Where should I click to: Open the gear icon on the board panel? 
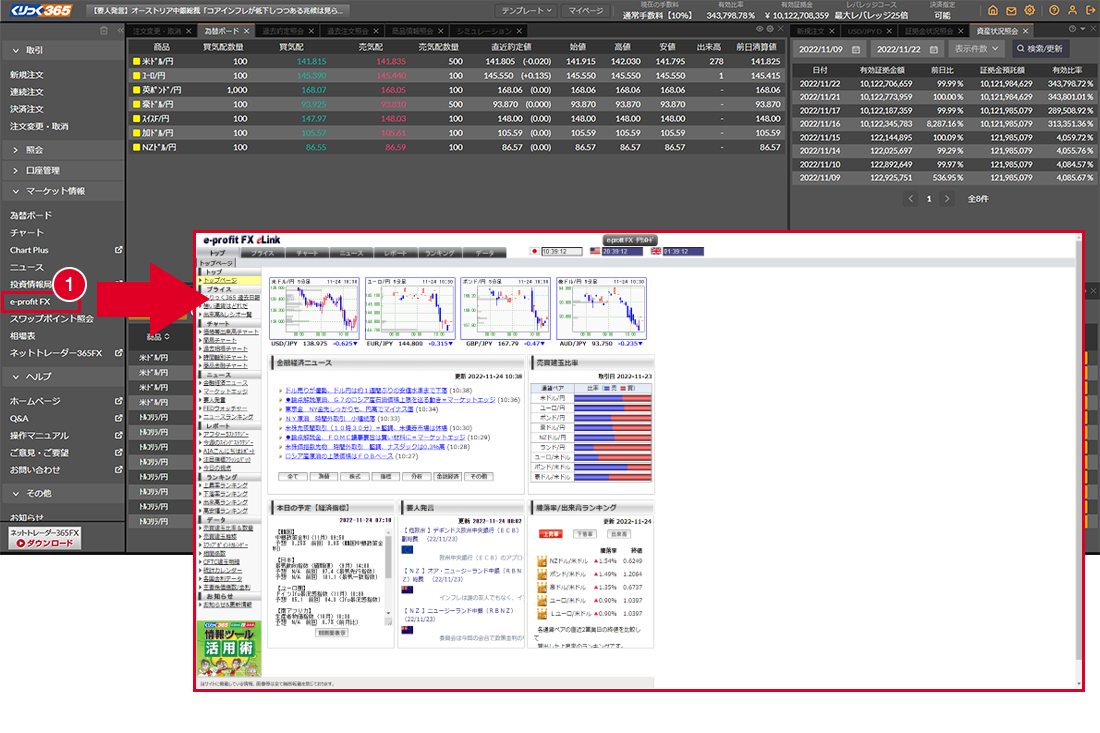pyautogui.click(x=770, y=29)
